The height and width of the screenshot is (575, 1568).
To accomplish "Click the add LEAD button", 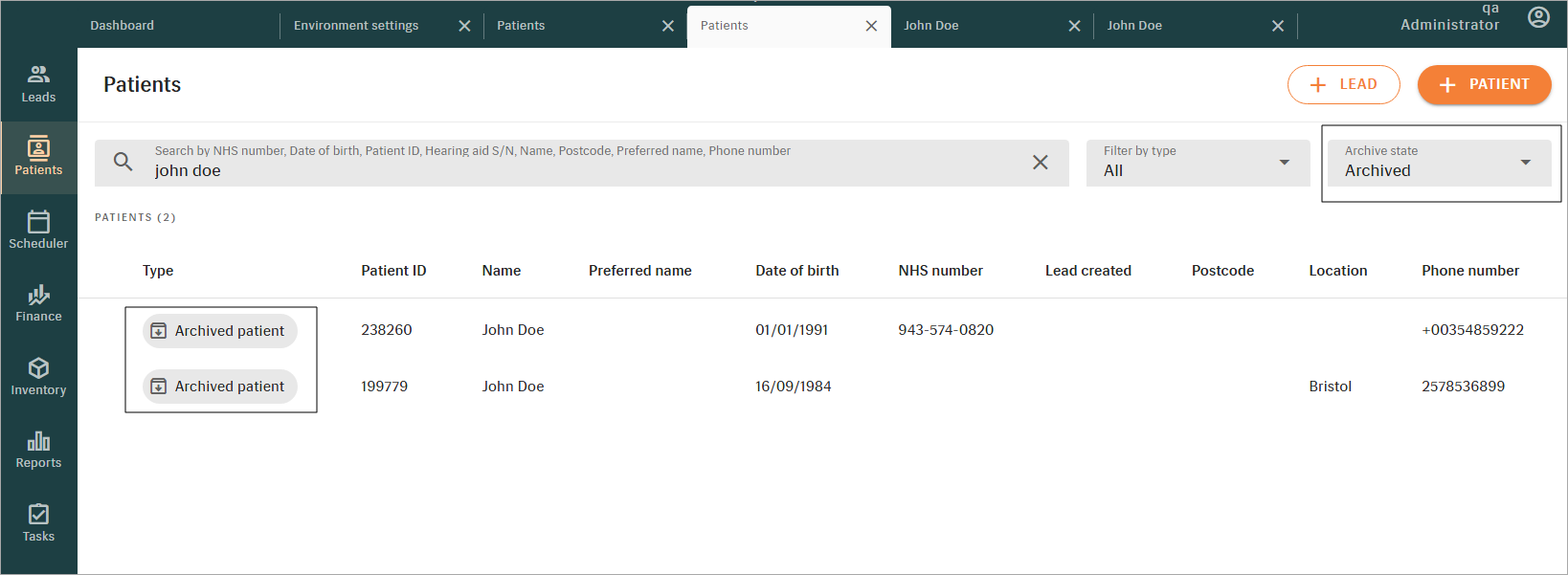I will [x=1343, y=84].
